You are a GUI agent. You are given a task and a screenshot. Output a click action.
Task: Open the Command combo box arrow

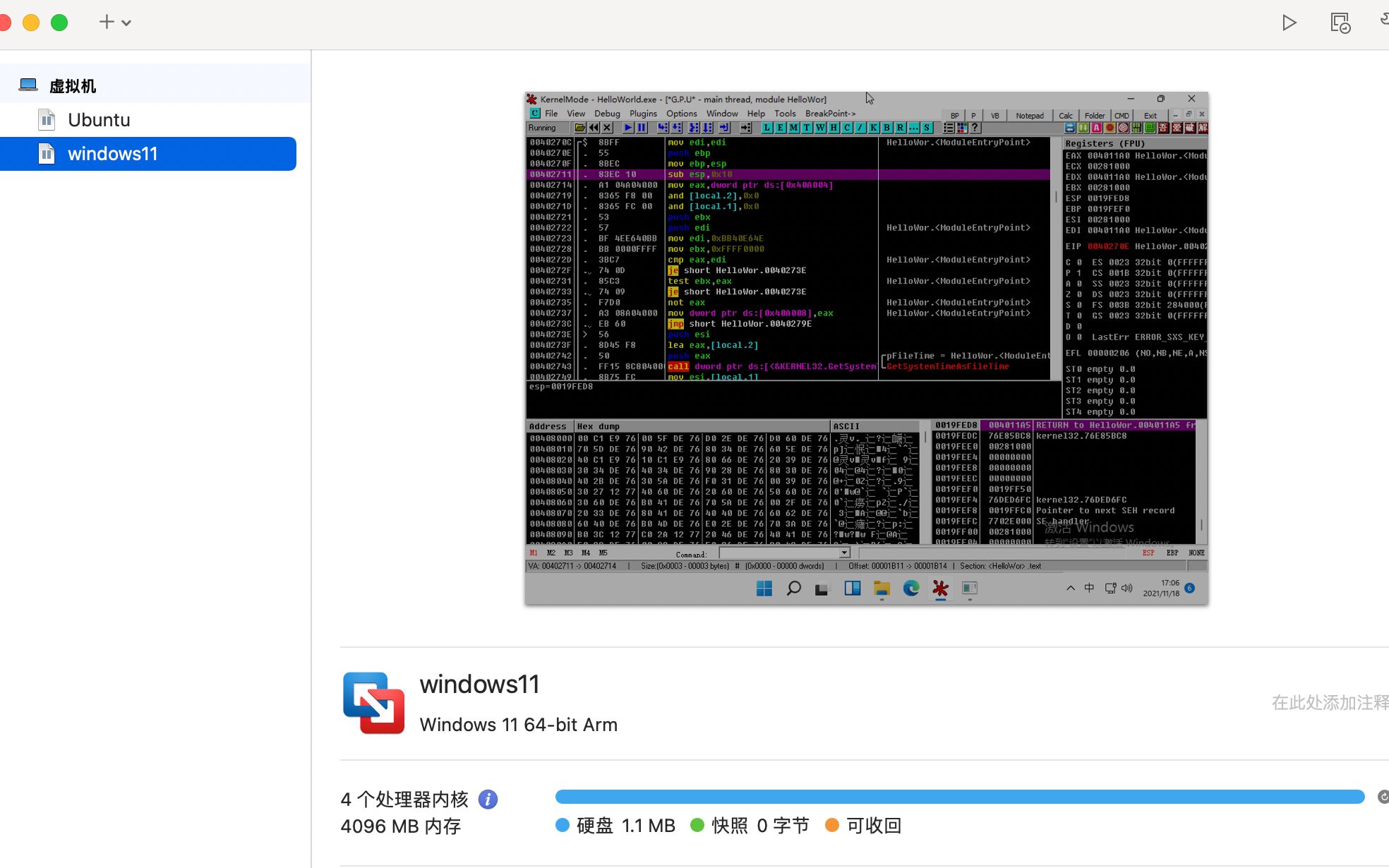(x=844, y=553)
